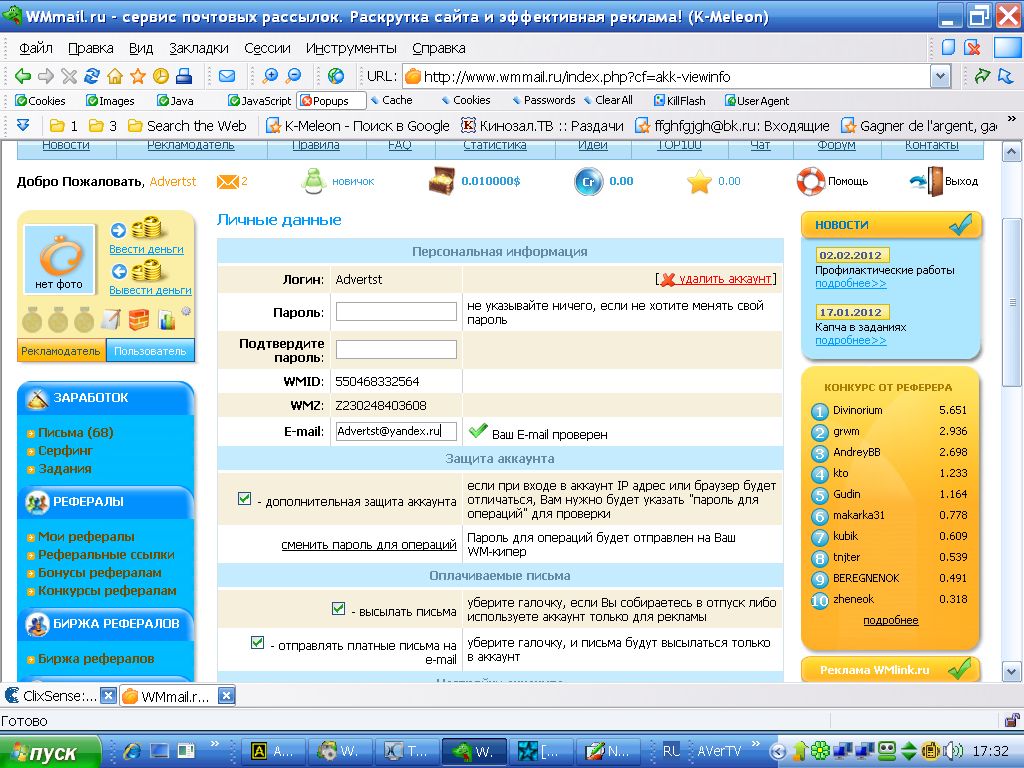Uncheck the высылать письма checkbox
Viewport: 1024px width, 768px height.
coord(338,609)
